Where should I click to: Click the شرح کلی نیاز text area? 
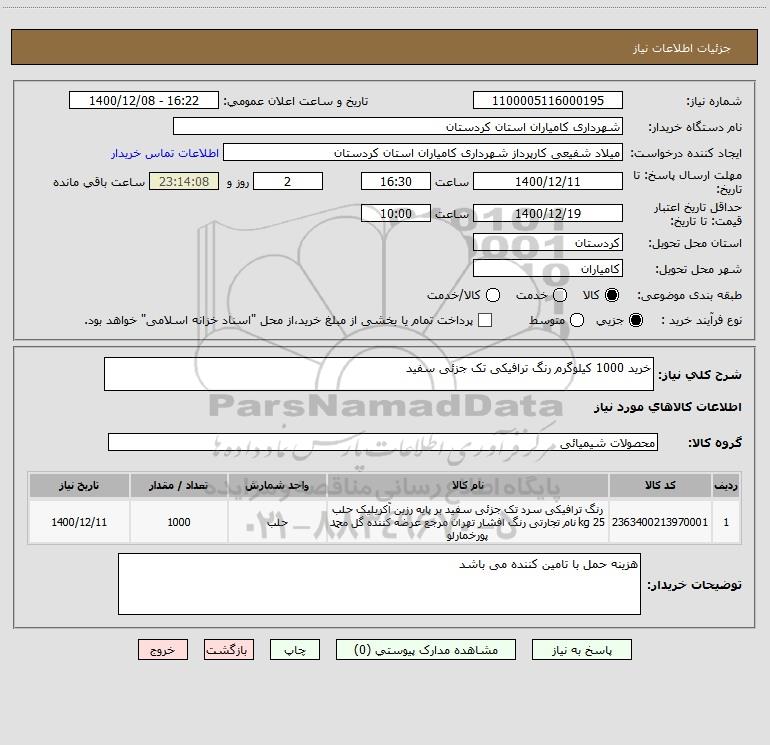pyautogui.click(x=379, y=374)
